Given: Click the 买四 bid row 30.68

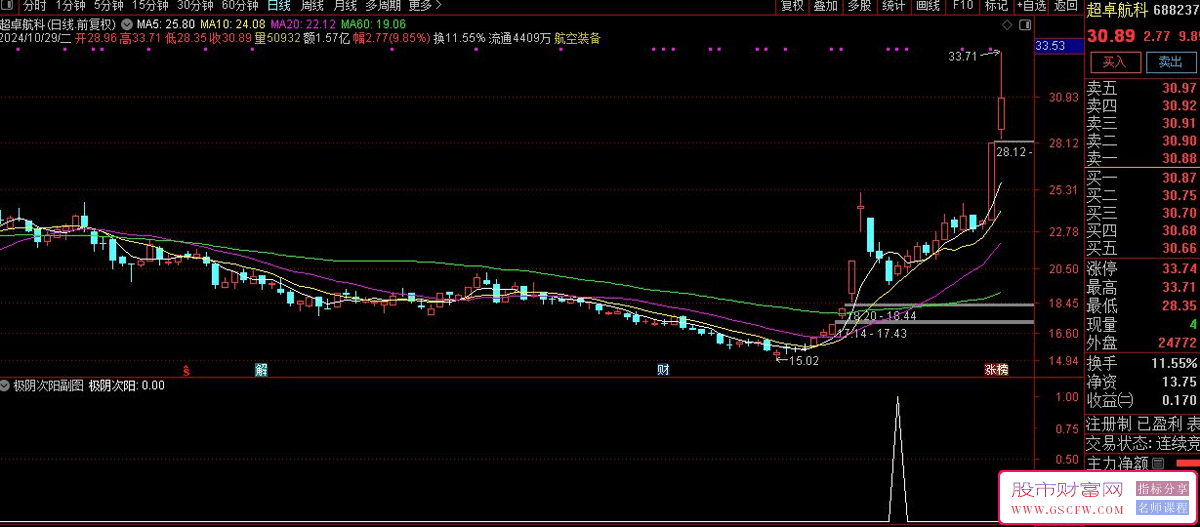Looking at the screenshot, I should coord(1142,230).
